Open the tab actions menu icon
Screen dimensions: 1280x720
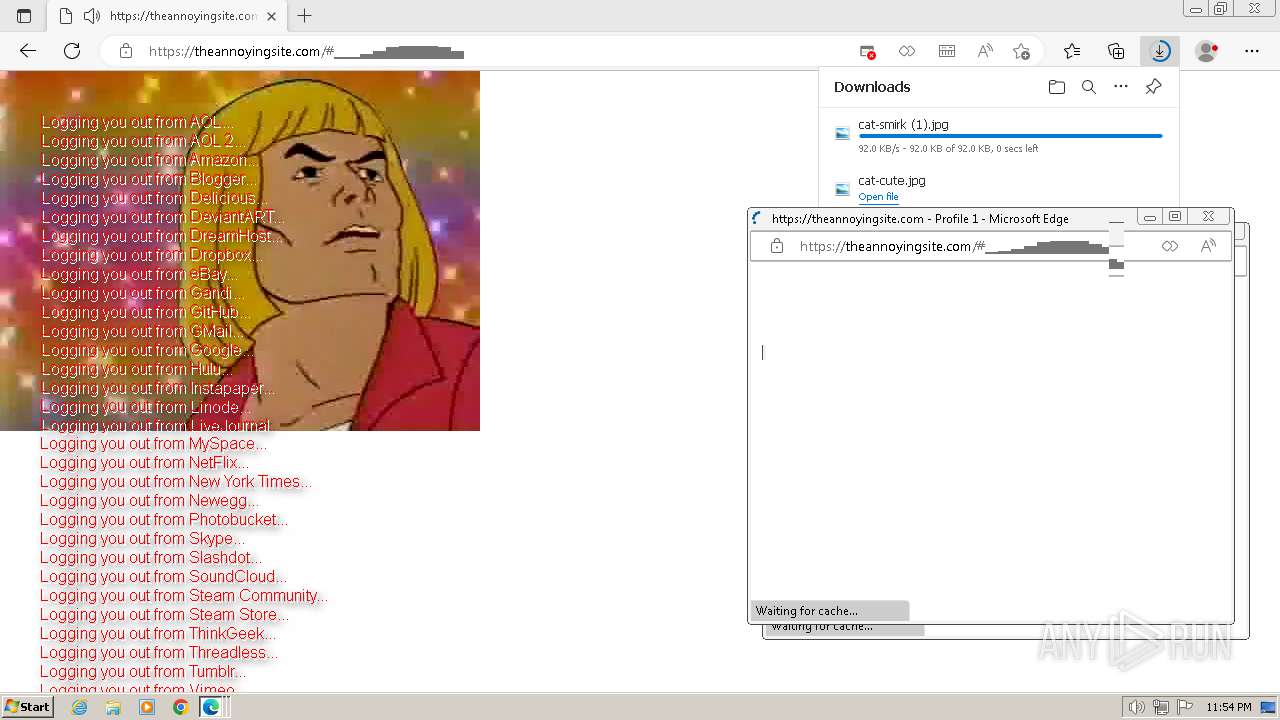pos(24,16)
